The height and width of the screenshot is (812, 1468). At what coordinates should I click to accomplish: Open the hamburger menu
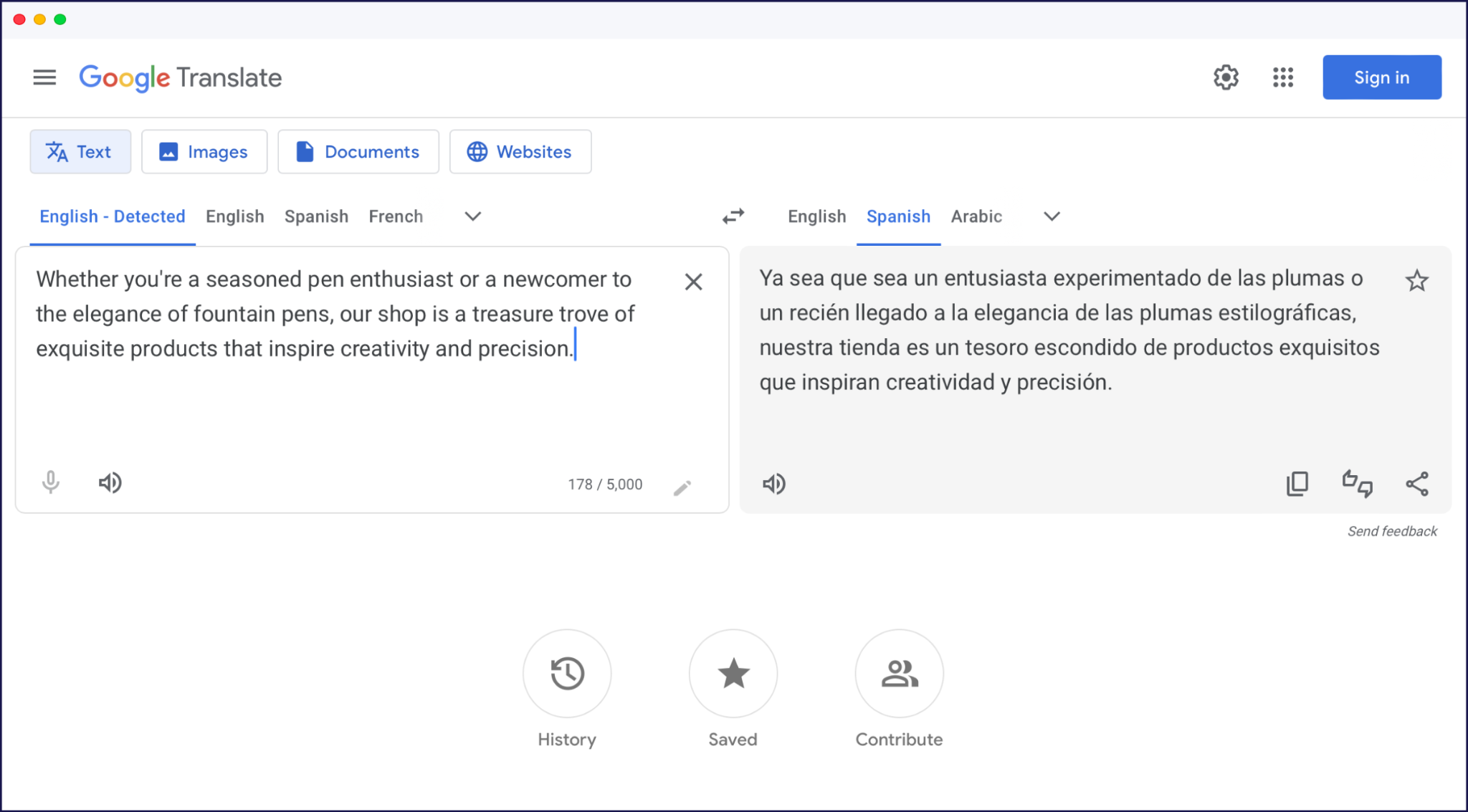[x=44, y=77]
